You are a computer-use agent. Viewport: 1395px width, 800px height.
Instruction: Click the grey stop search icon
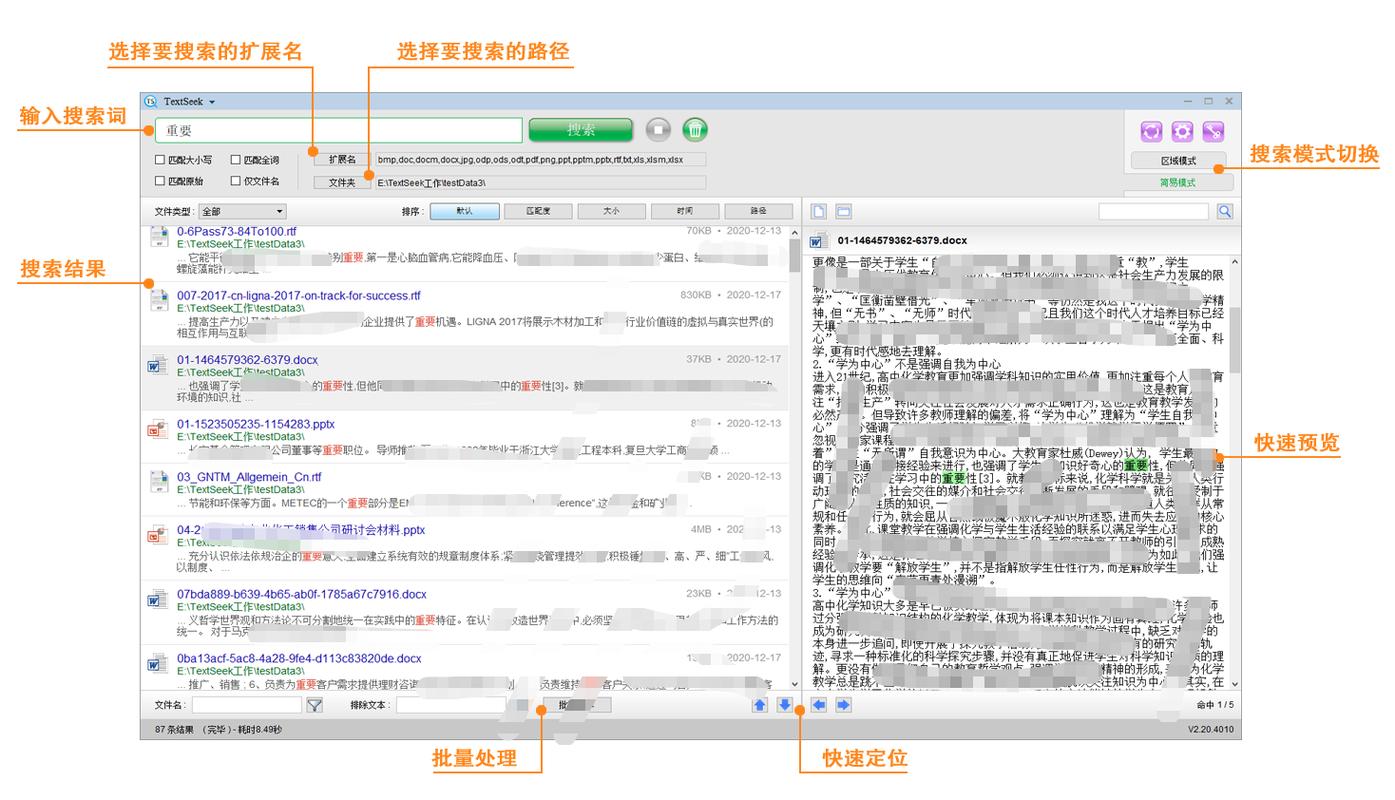657,130
